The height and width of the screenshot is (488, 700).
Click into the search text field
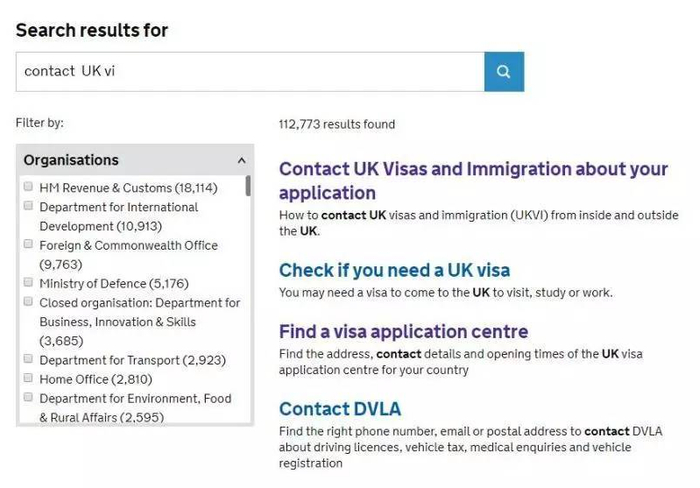coord(250,72)
